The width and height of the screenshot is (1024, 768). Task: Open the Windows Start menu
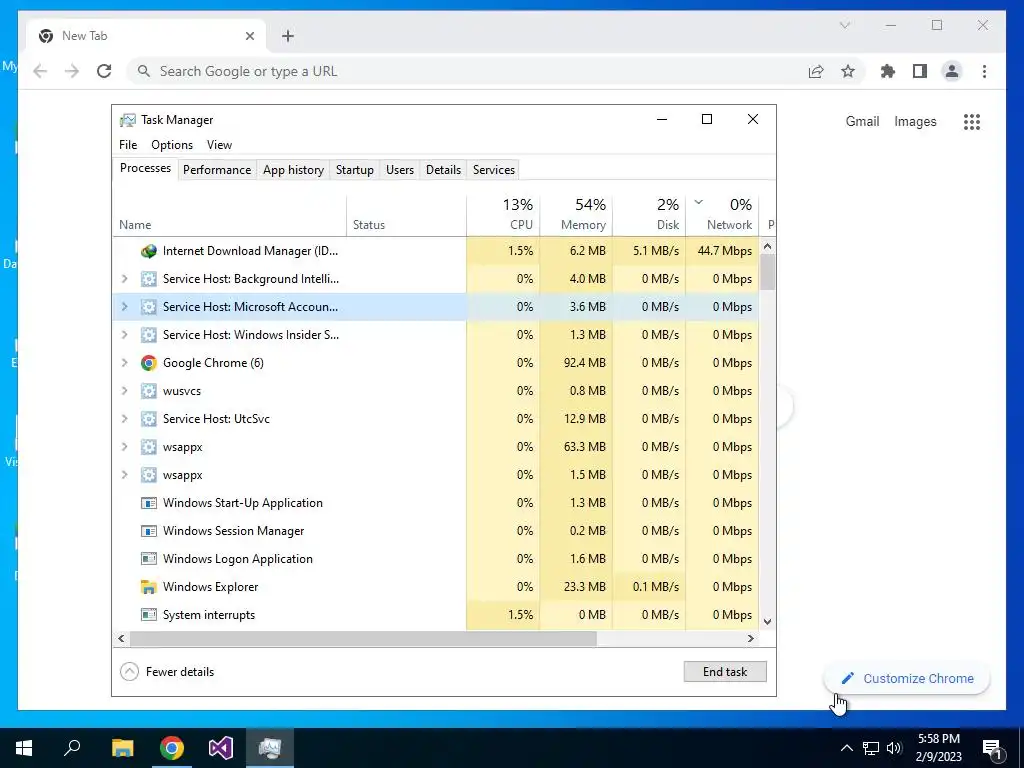24,748
